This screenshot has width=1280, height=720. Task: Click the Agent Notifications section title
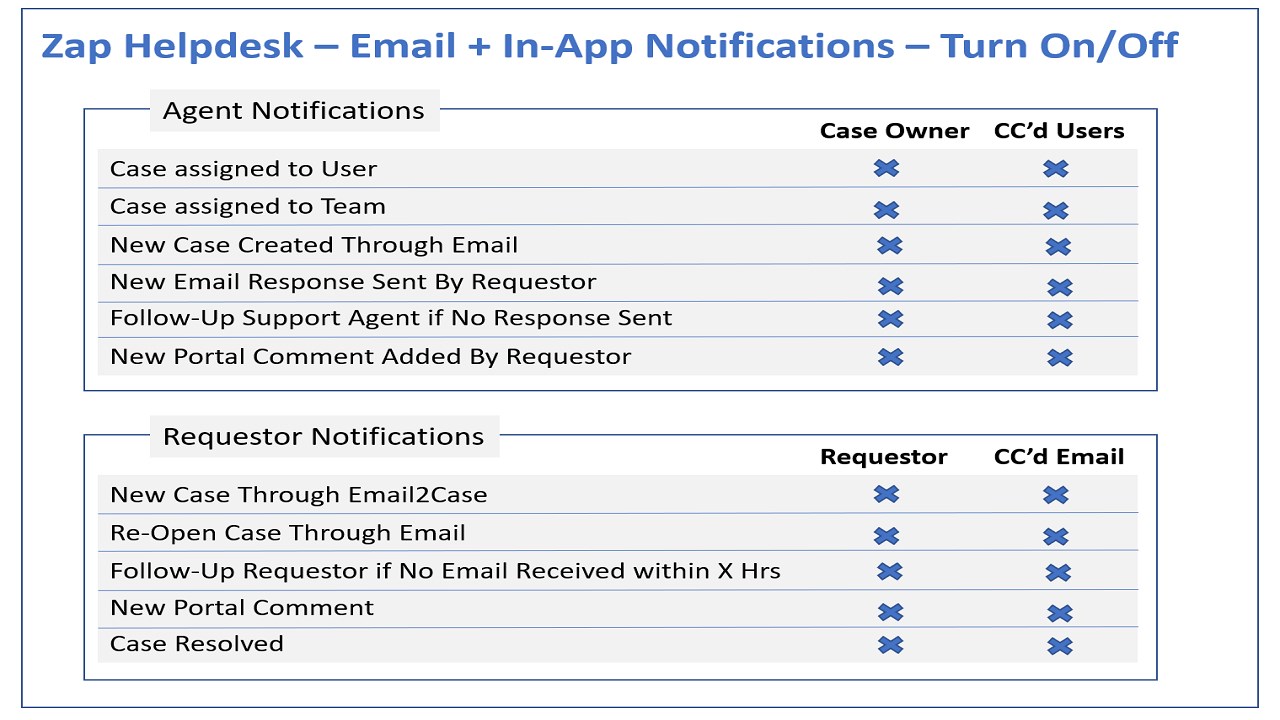(x=294, y=111)
